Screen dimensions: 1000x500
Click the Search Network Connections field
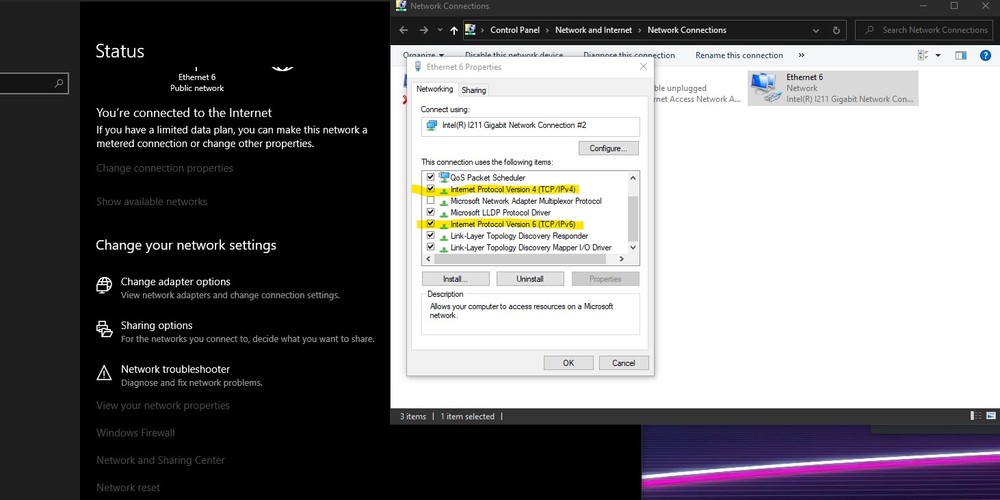[925, 30]
